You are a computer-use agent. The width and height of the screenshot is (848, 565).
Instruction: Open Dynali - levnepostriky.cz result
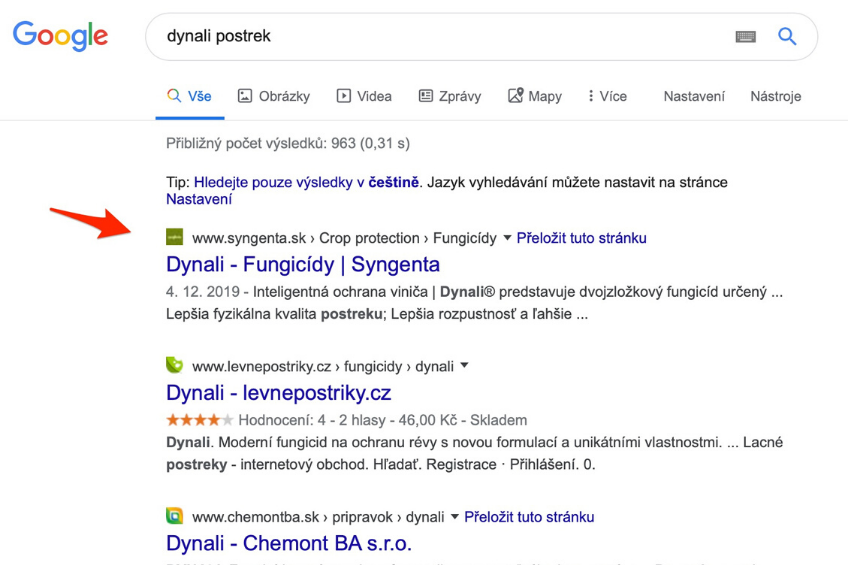[x=279, y=393]
